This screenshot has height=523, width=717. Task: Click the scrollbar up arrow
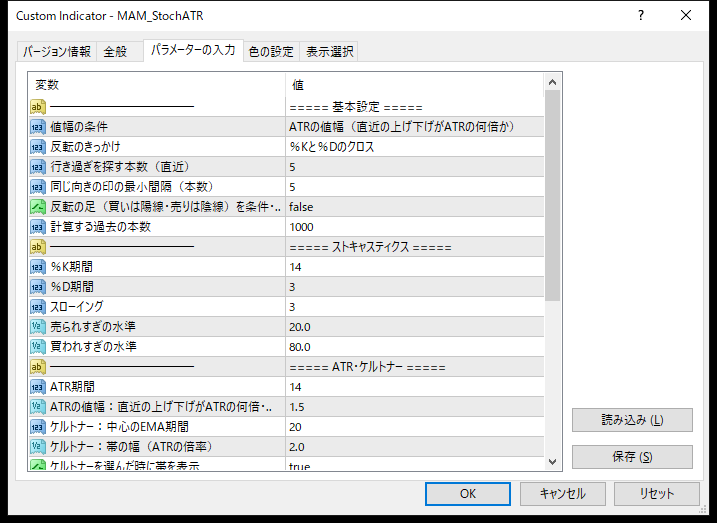552,82
